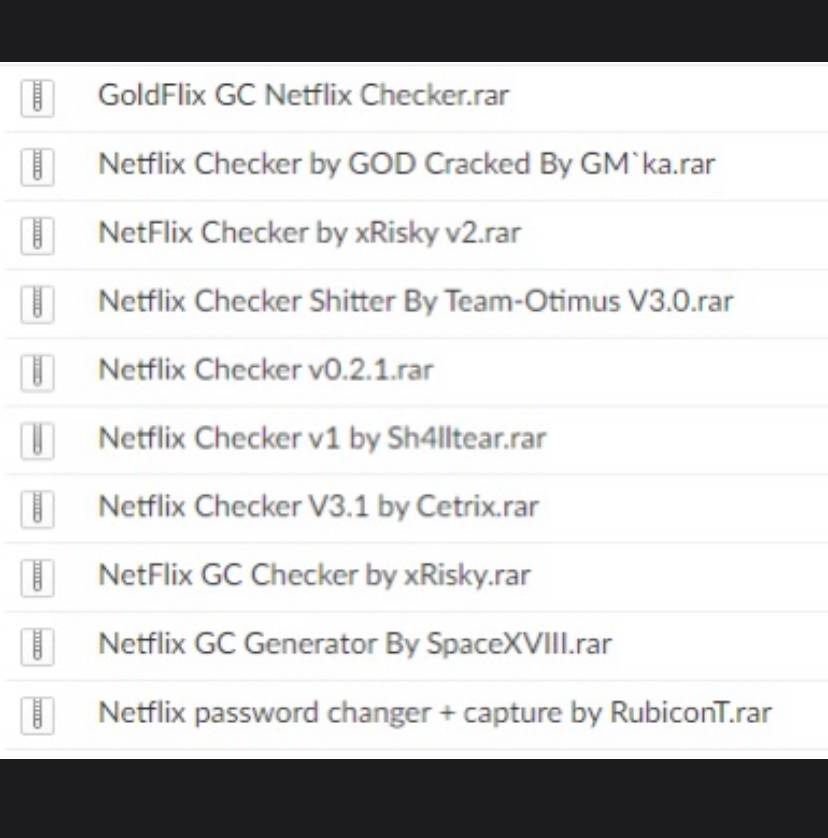This screenshot has width=828, height=838.
Task: Select the archive icon next to the RubiconT file
Action: [x=37, y=714]
